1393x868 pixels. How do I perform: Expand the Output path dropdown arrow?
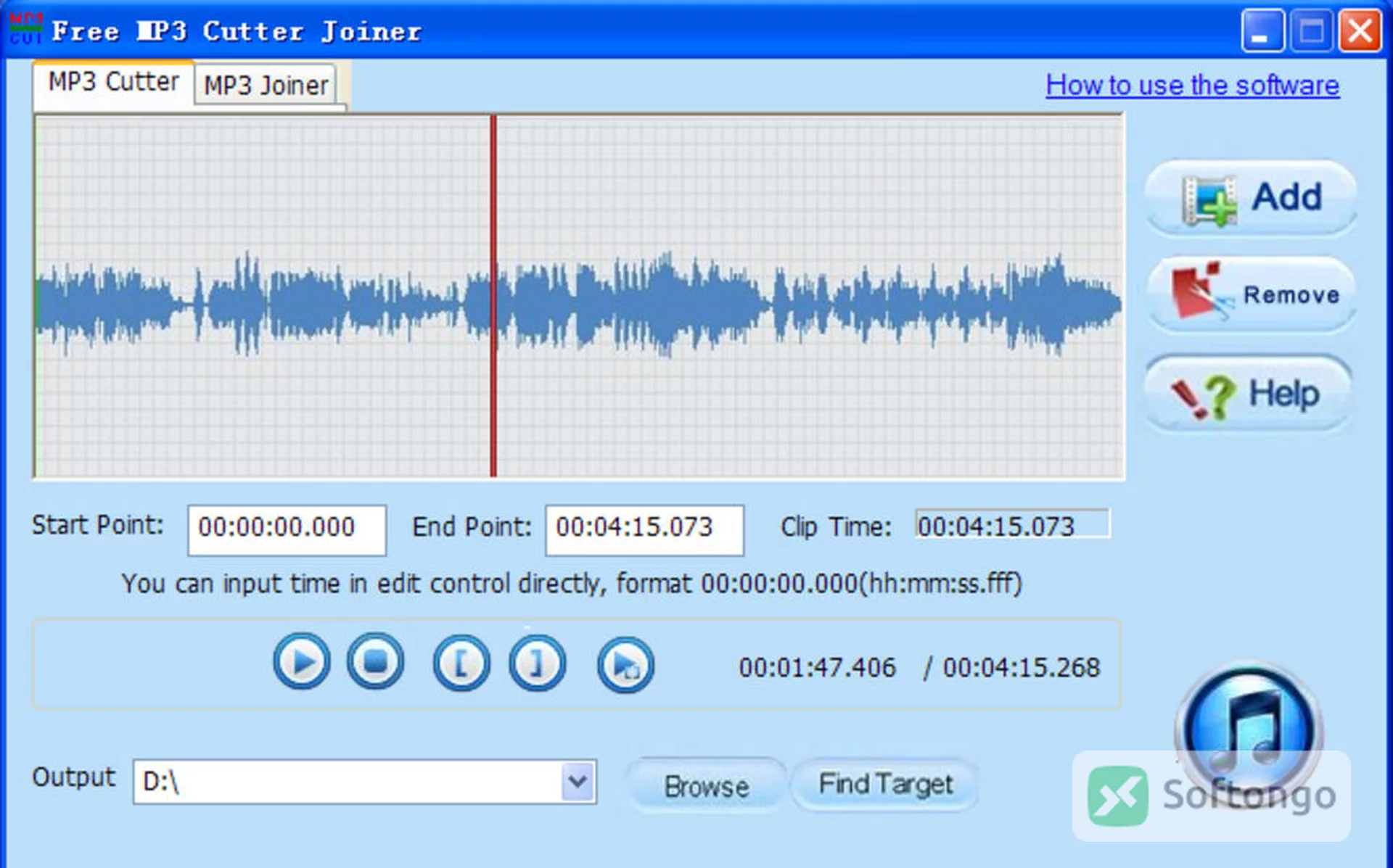[x=578, y=782]
